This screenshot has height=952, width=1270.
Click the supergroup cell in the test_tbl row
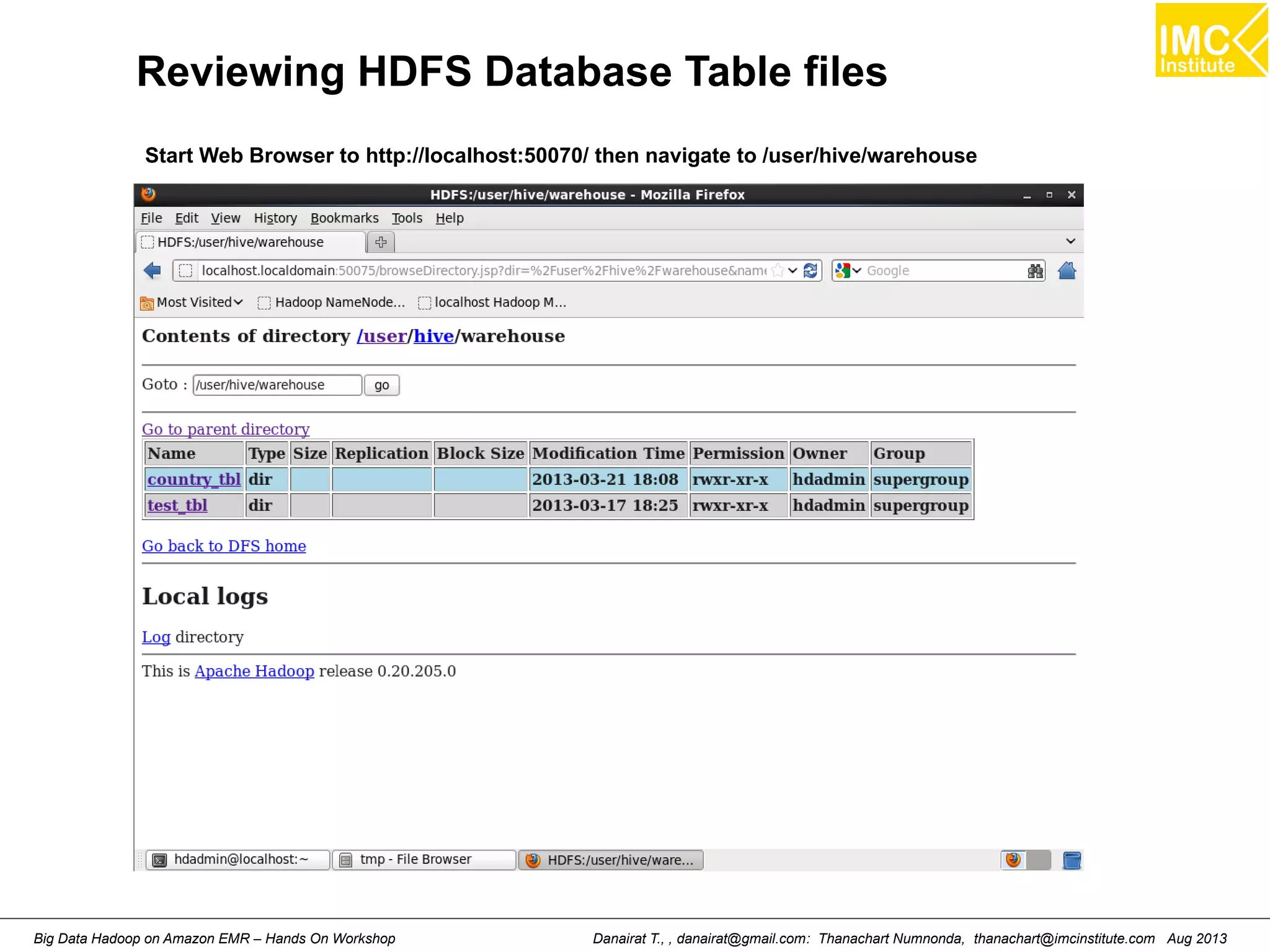(x=921, y=506)
